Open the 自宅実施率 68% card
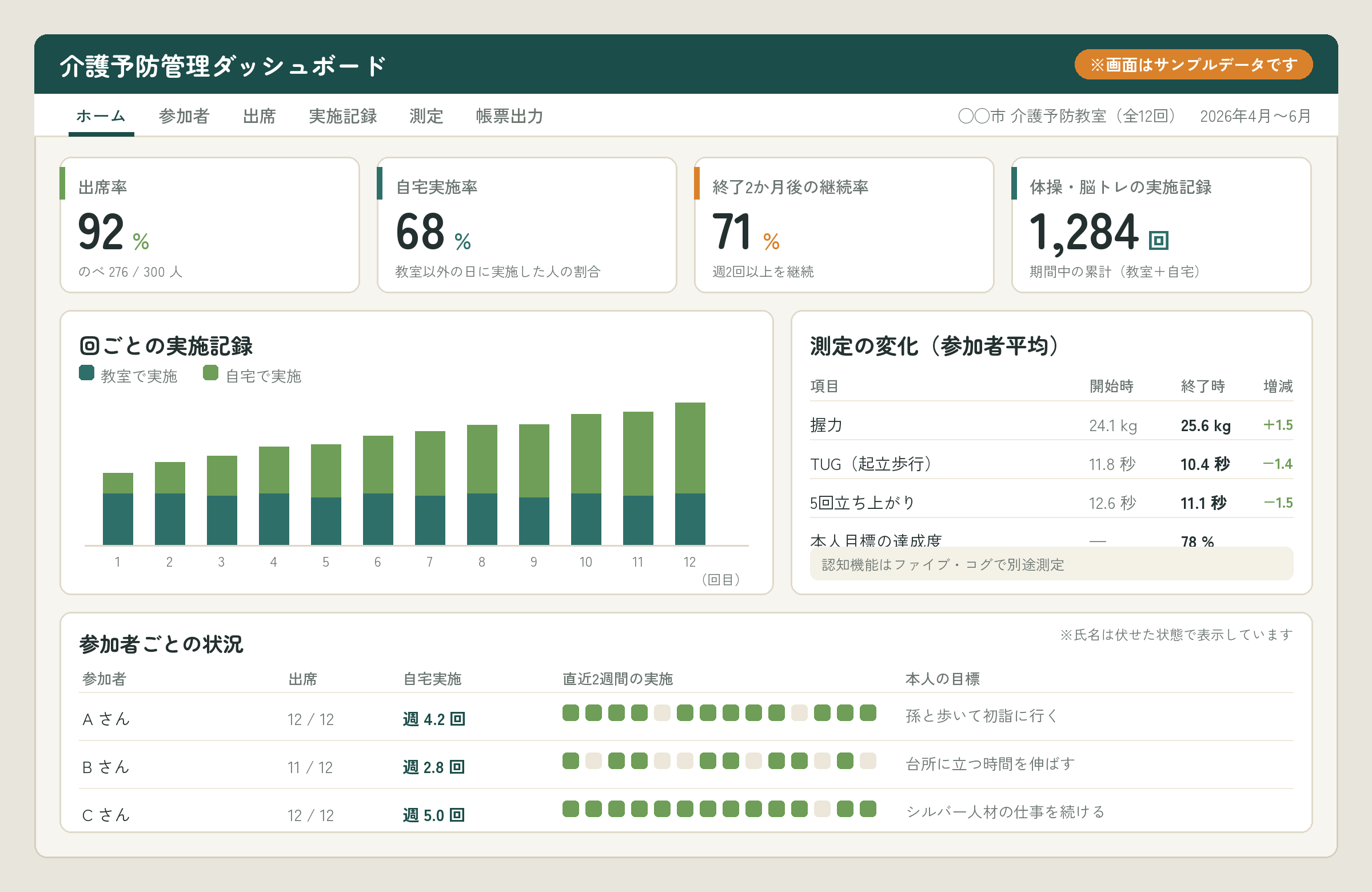The width and height of the screenshot is (1372, 892). click(527, 225)
